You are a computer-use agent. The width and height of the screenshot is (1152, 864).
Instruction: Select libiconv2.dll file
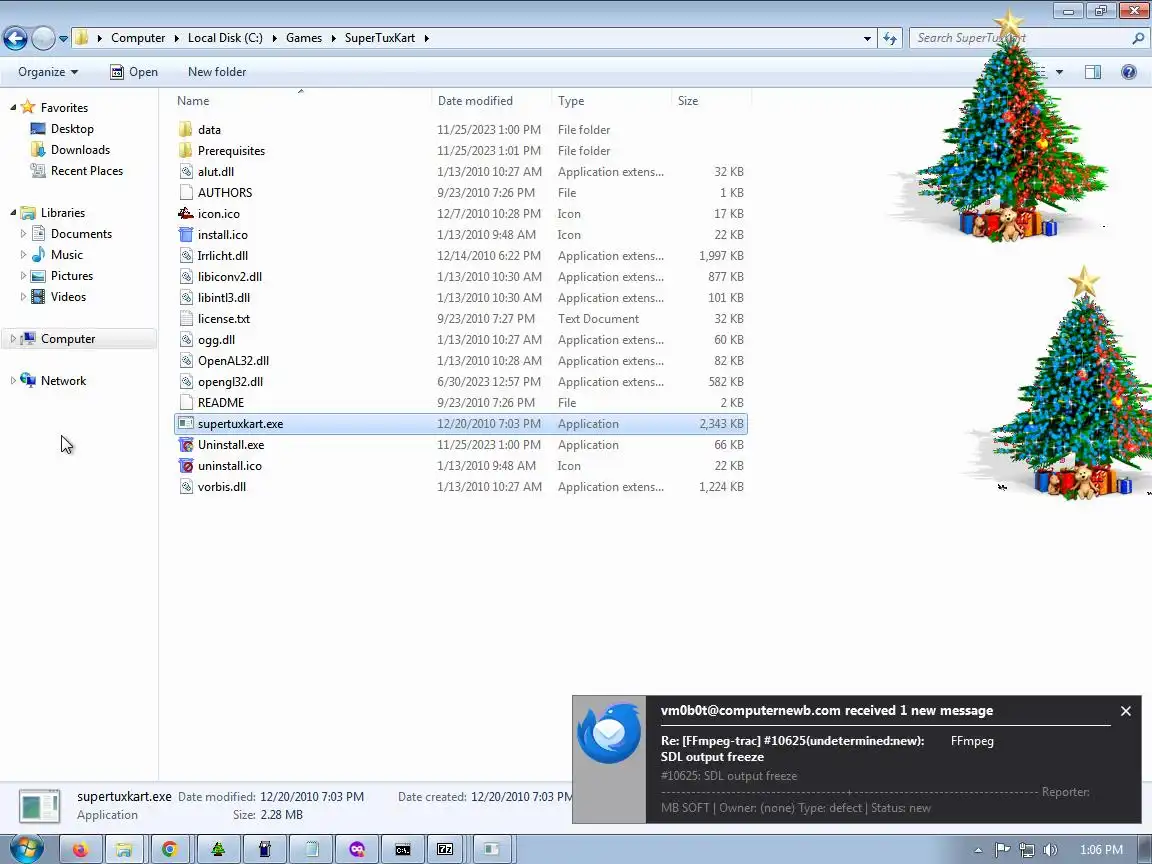coord(229,277)
